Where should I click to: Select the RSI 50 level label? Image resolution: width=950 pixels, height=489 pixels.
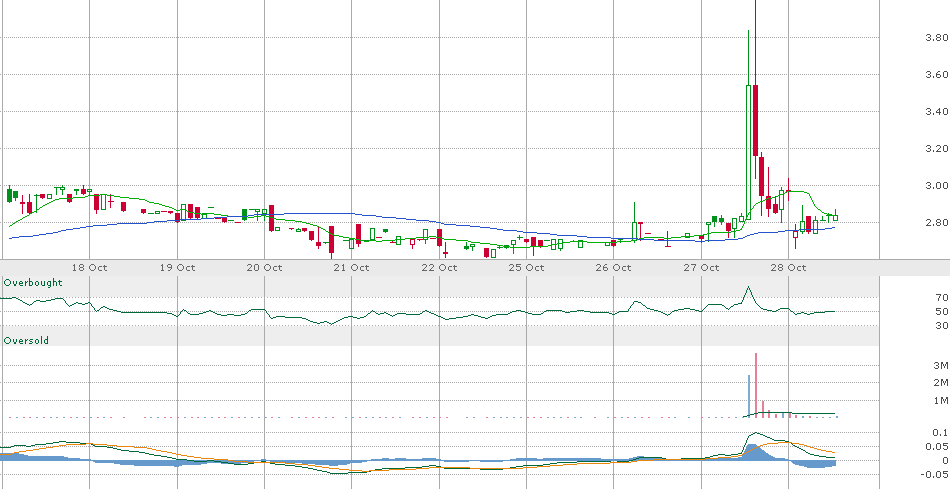[942, 311]
